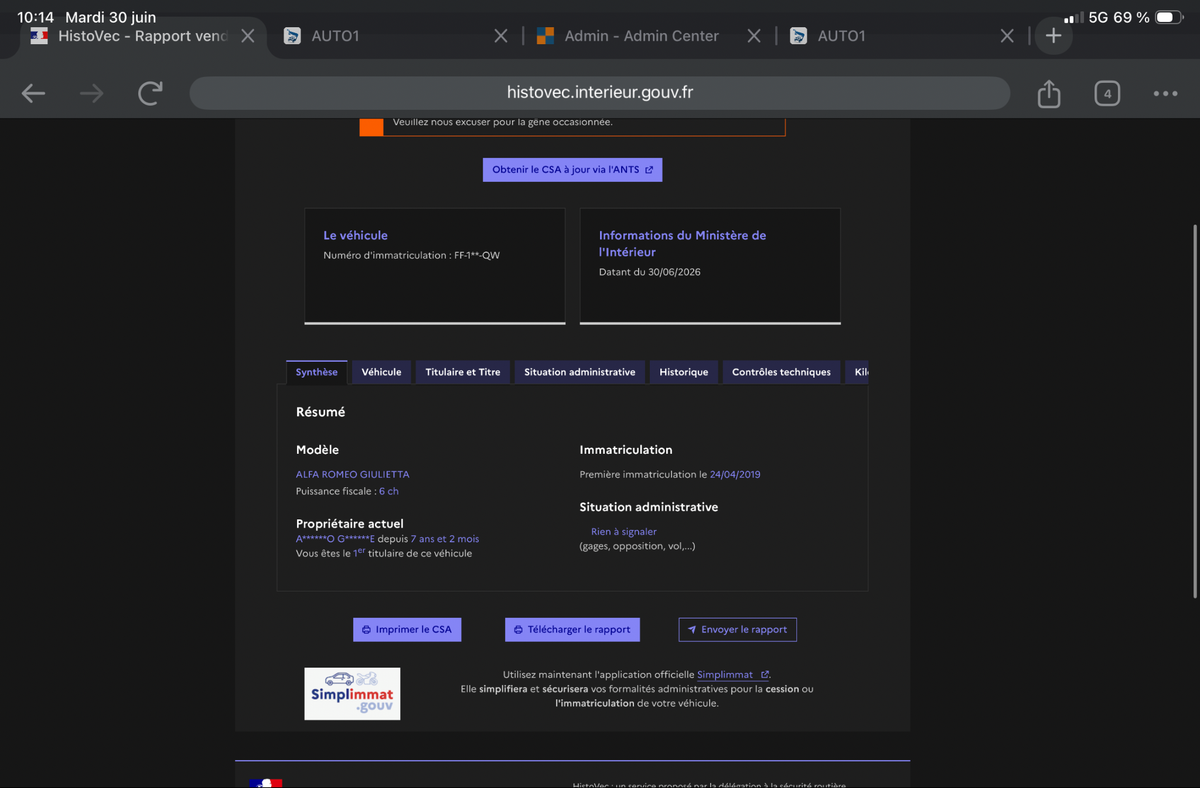Open the Véhicule tab
This screenshot has height=788, width=1200.
tap(381, 372)
